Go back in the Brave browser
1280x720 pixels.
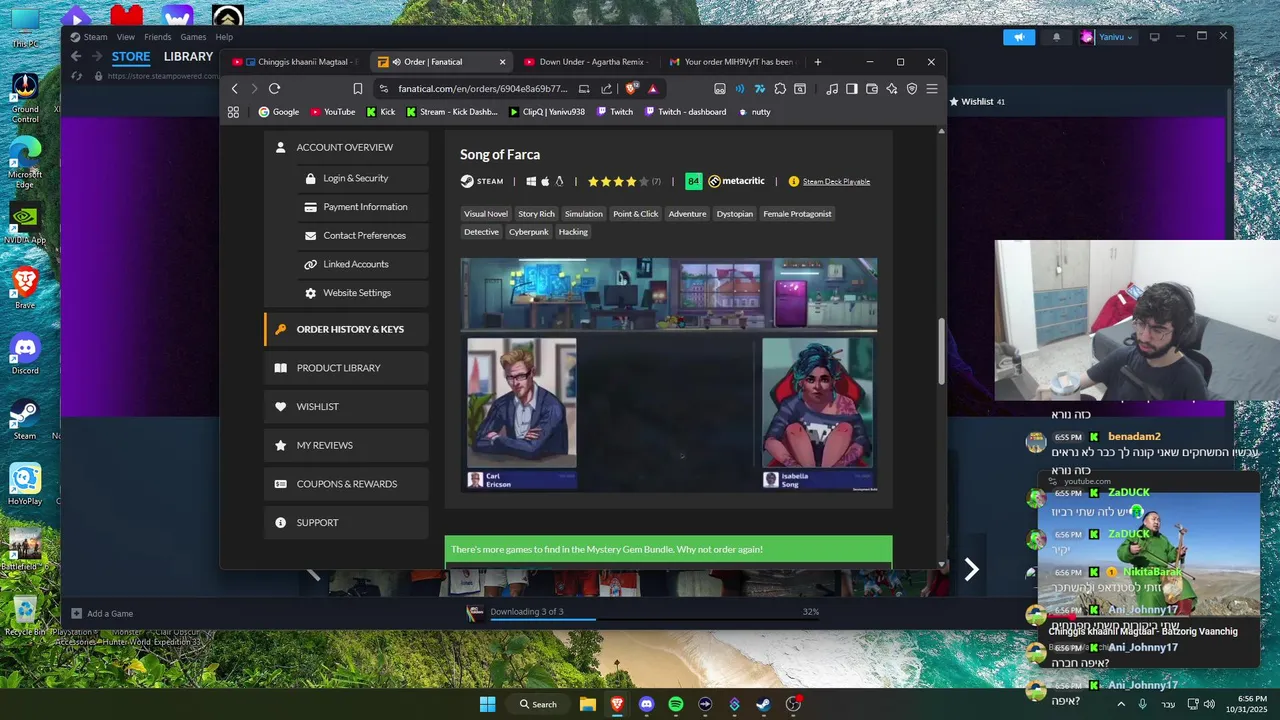click(x=235, y=88)
